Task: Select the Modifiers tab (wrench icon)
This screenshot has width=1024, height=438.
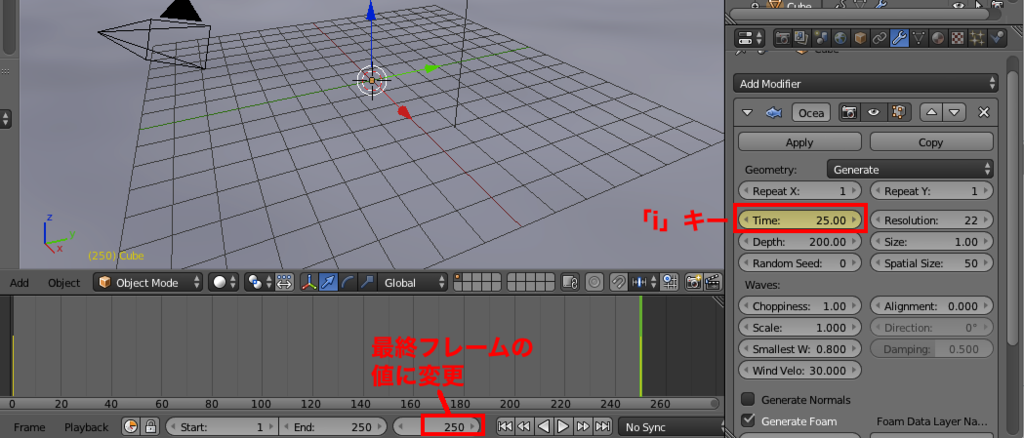Action: click(899, 38)
